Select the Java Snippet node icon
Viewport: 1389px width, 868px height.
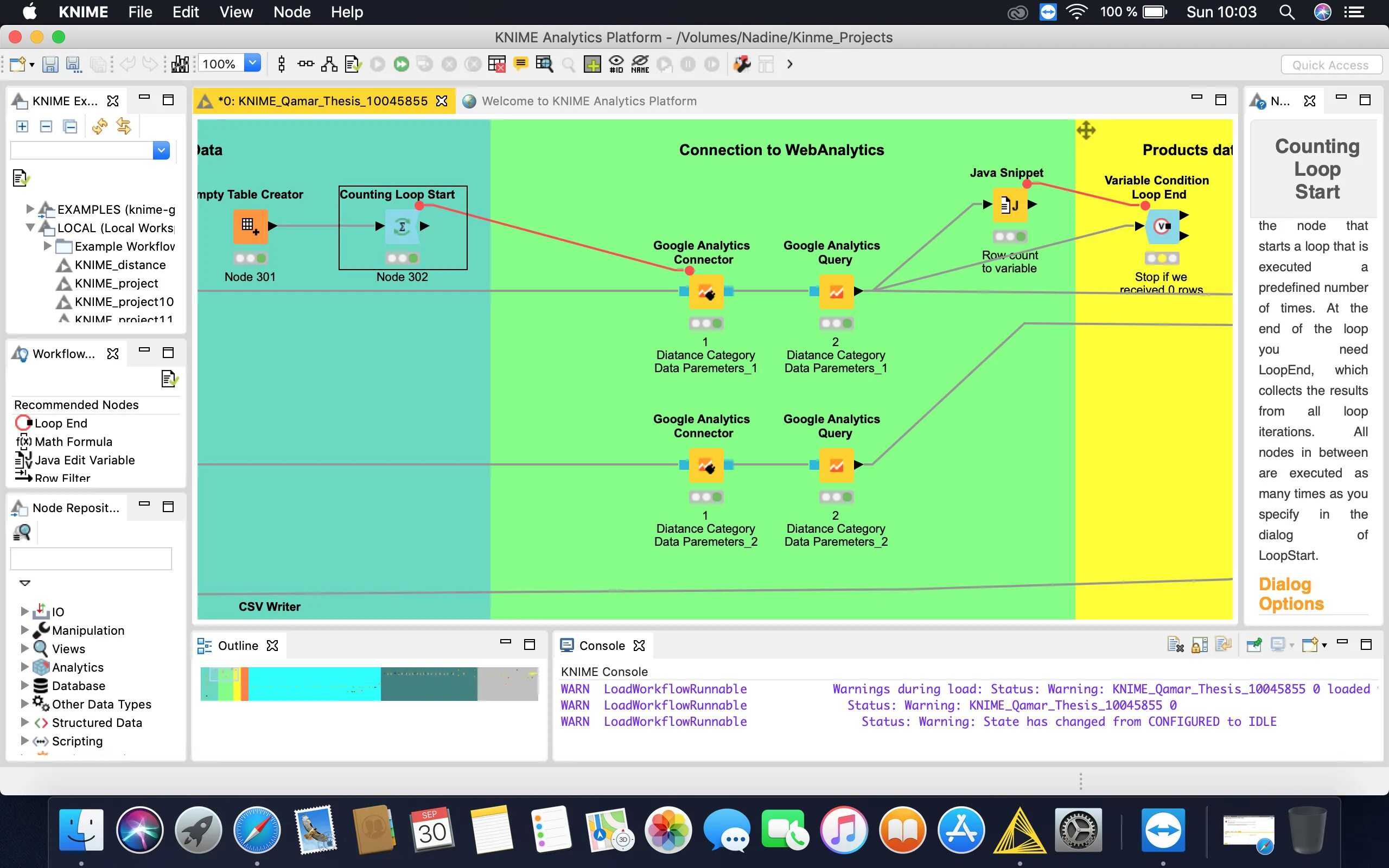pos(1010,205)
